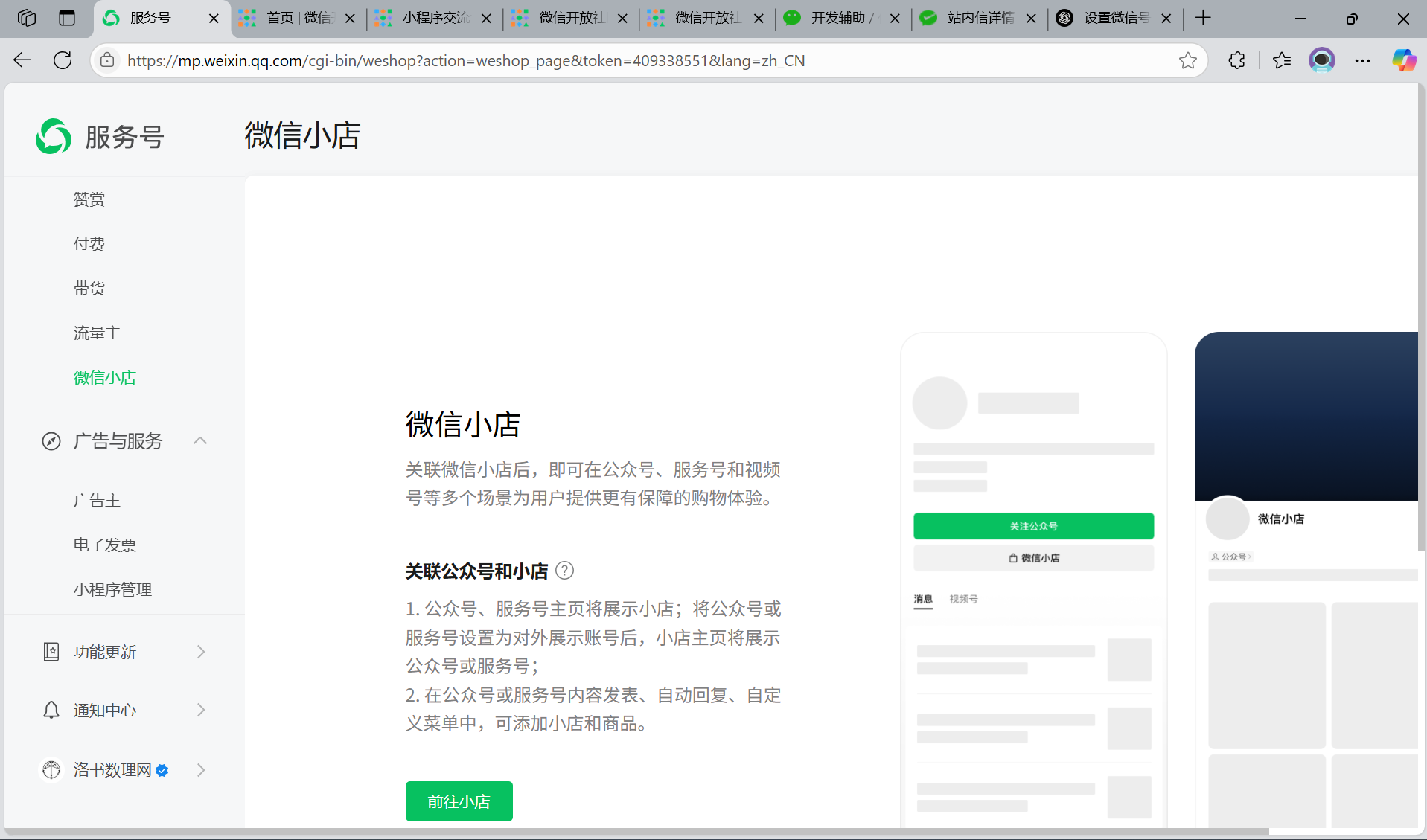Viewport: 1427px width, 840px height.
Task: Click the horizontal scrollbar at bottom
Action: pos(636,832)
